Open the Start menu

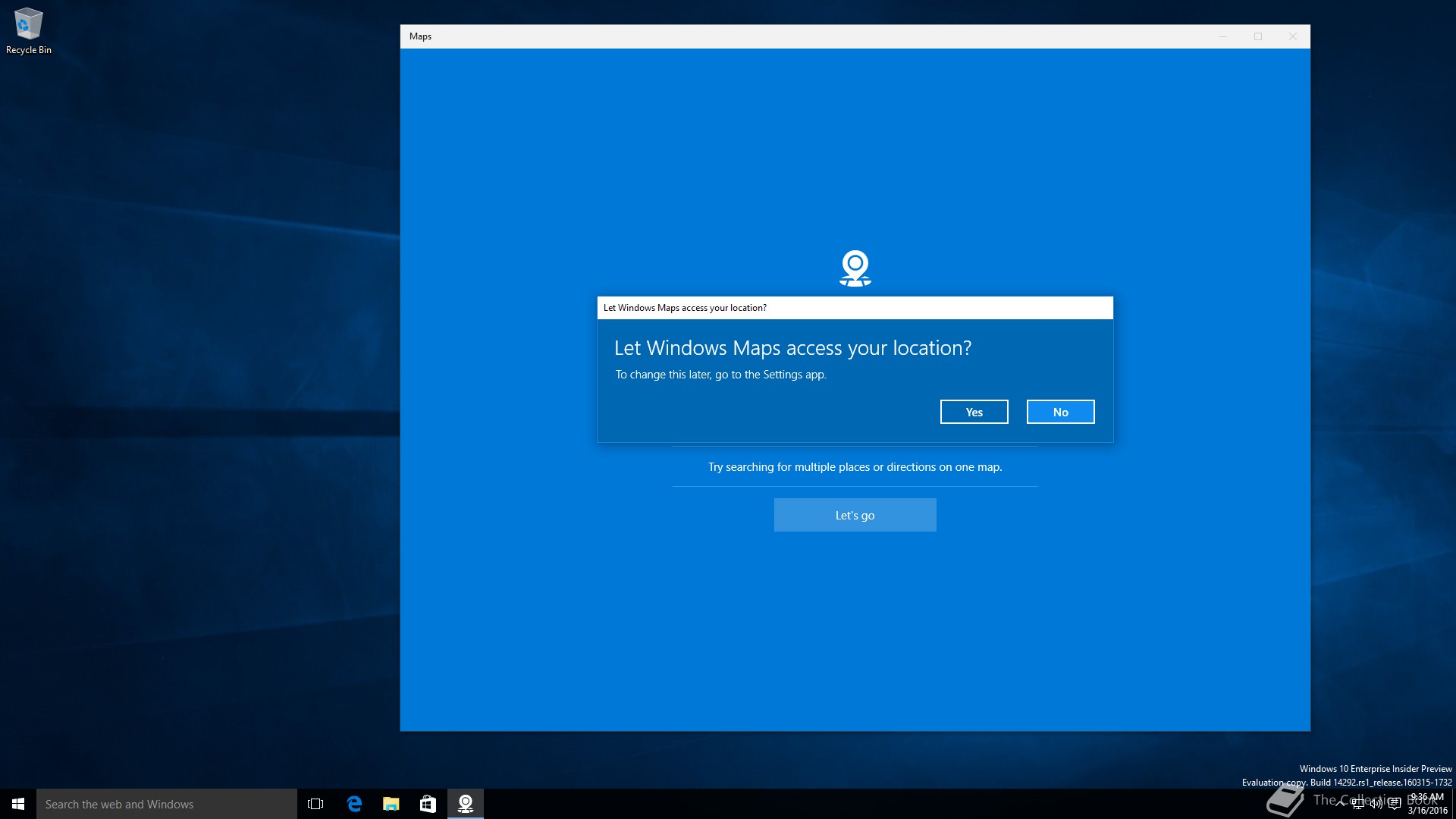coord(18,804)
